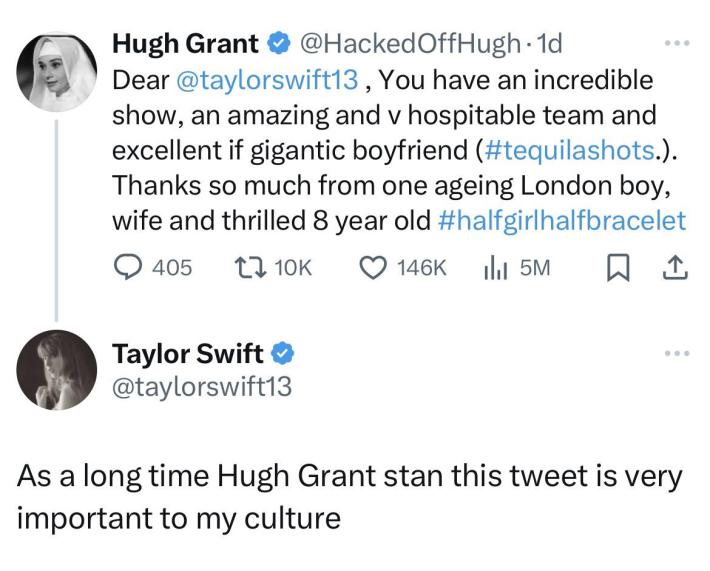The image size is (710, 571).
Task: Open Taylor Swift's profile picture
Action: point(58,370)
